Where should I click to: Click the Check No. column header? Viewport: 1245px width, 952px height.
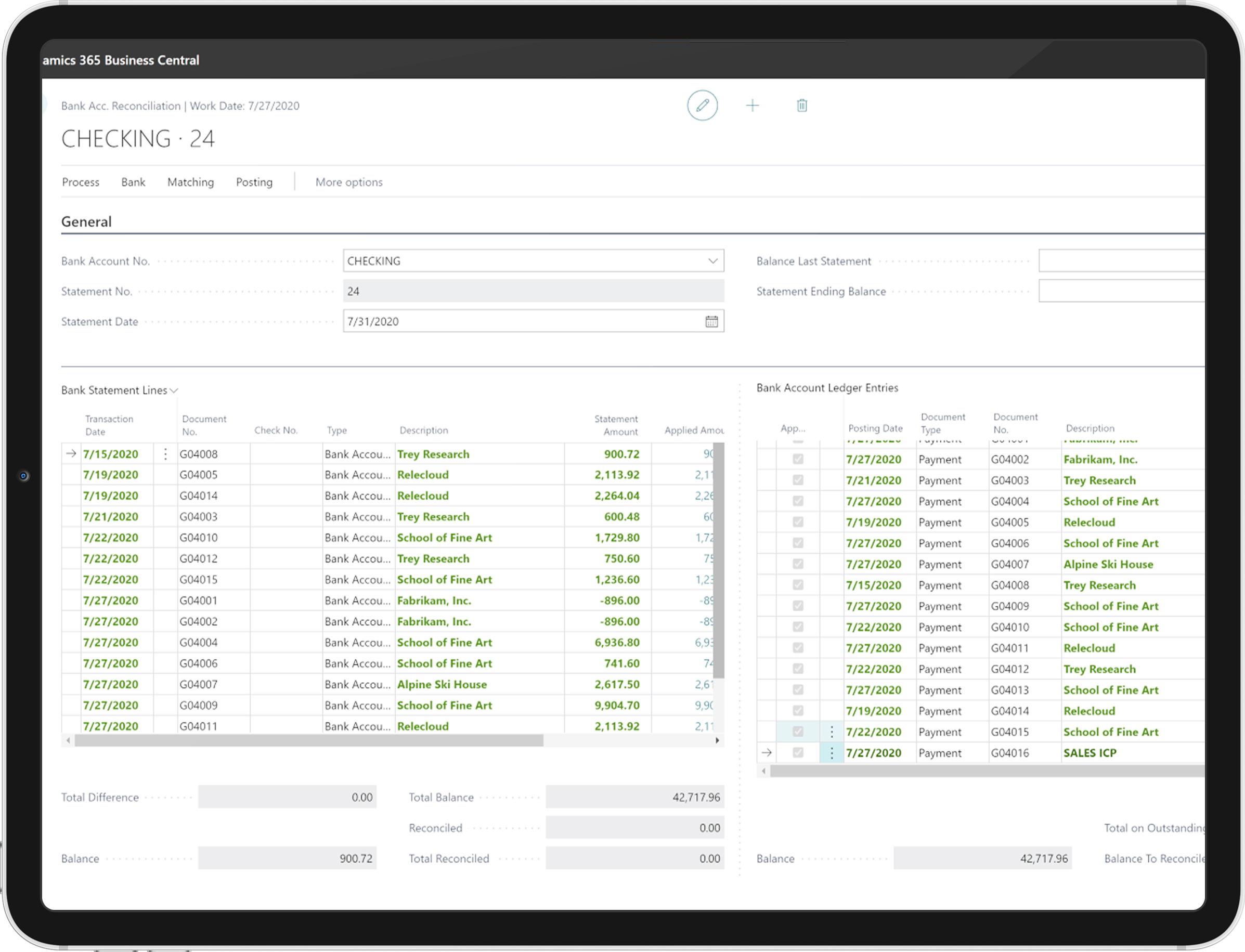pos(276,430)
